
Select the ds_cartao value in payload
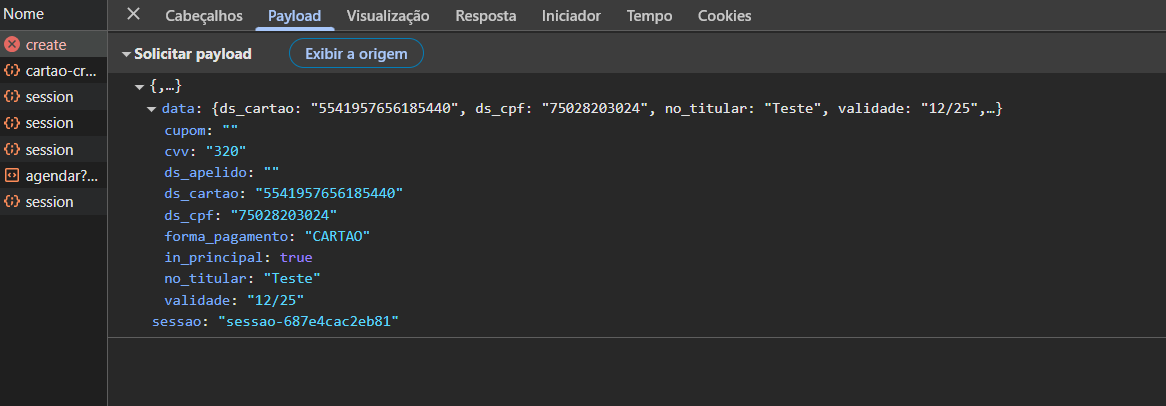pyautogui.click(x=329, y=193)
